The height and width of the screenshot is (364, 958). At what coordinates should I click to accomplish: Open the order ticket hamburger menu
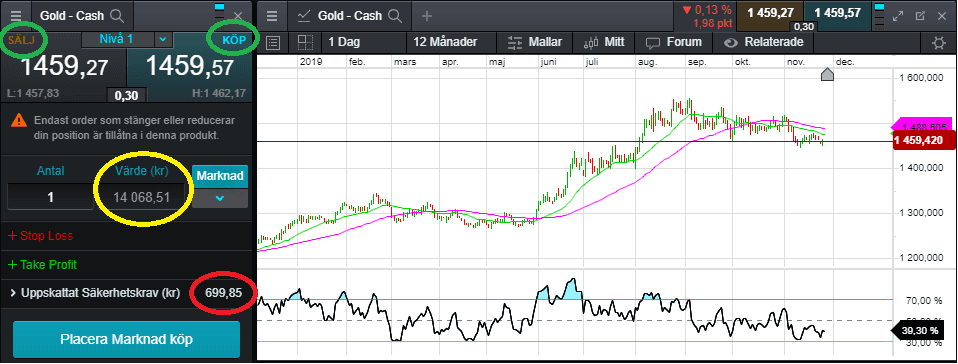(x=16, y=15)
